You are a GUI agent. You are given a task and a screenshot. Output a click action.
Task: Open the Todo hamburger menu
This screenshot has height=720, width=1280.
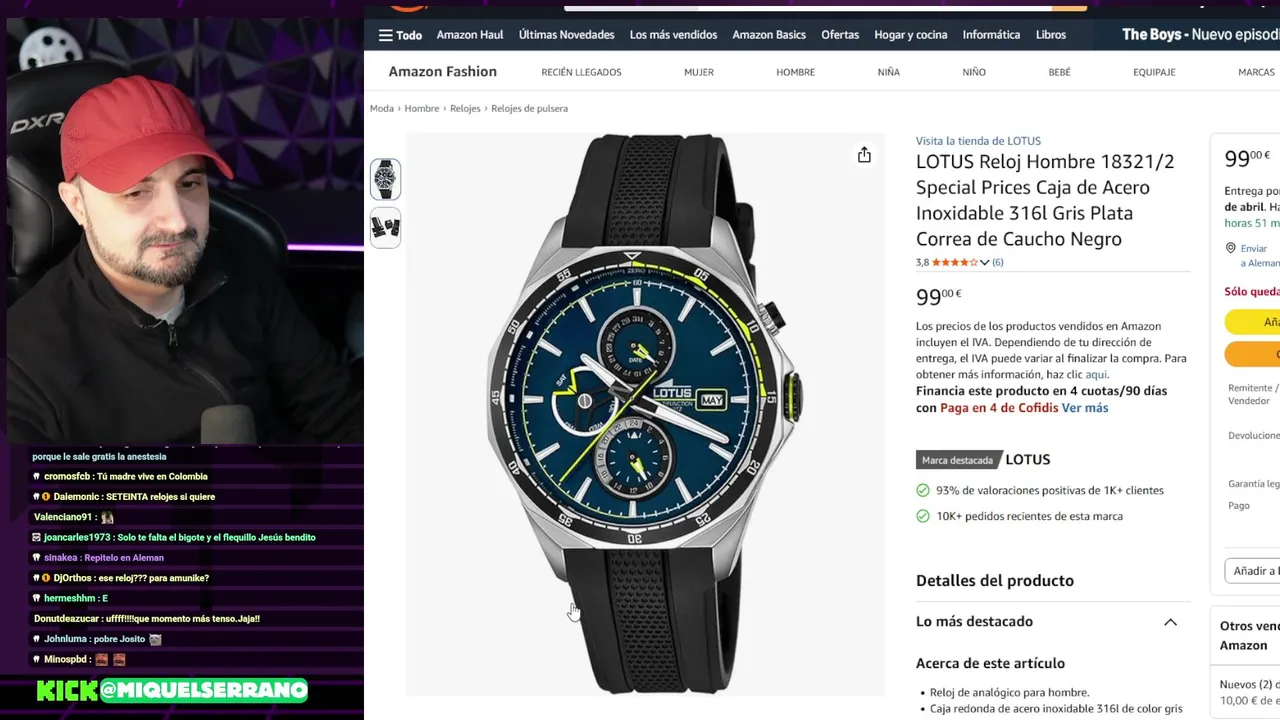(400, 35)
